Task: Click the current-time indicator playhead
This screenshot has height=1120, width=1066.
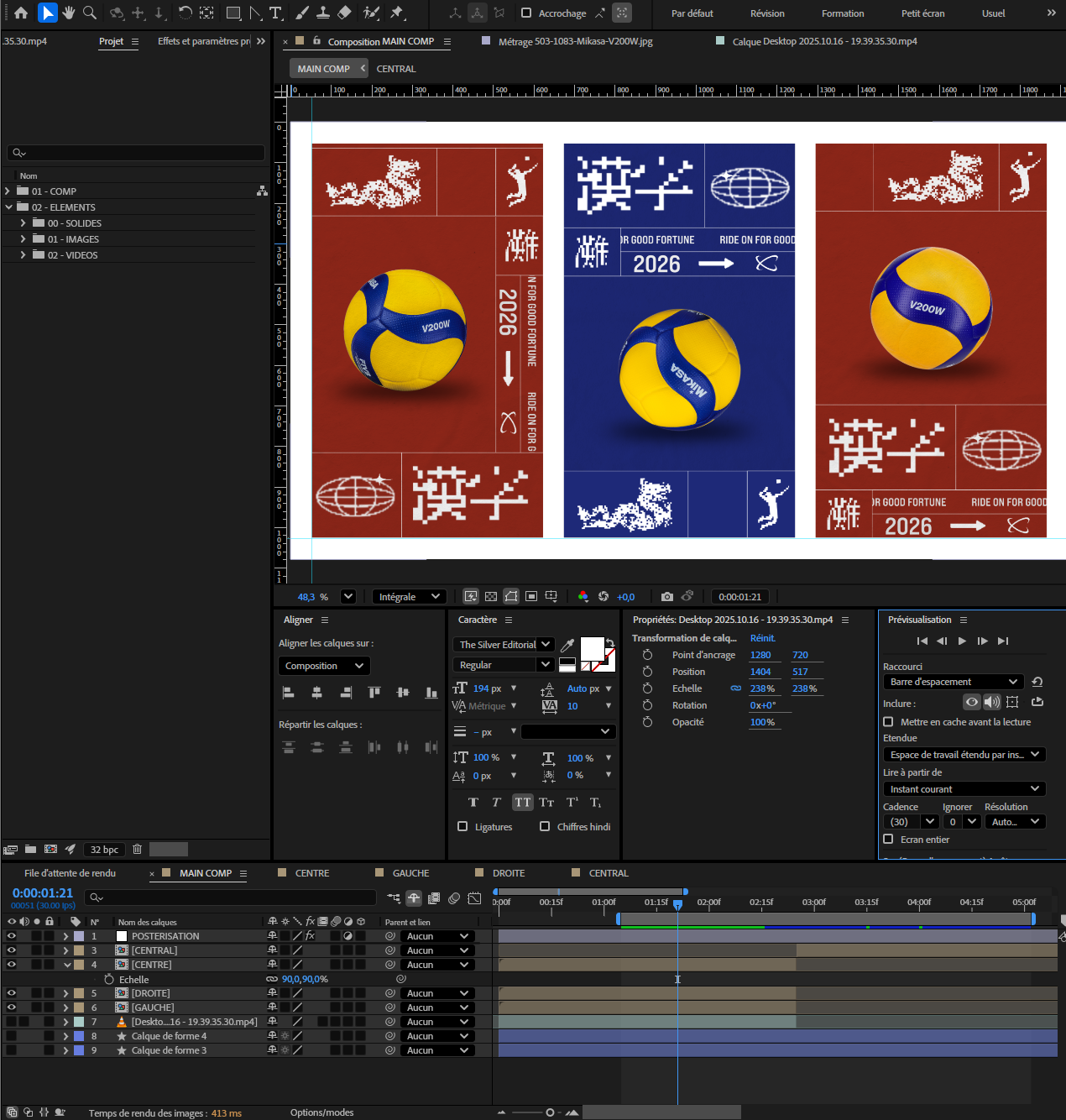Action: click(x=677, y=904)
